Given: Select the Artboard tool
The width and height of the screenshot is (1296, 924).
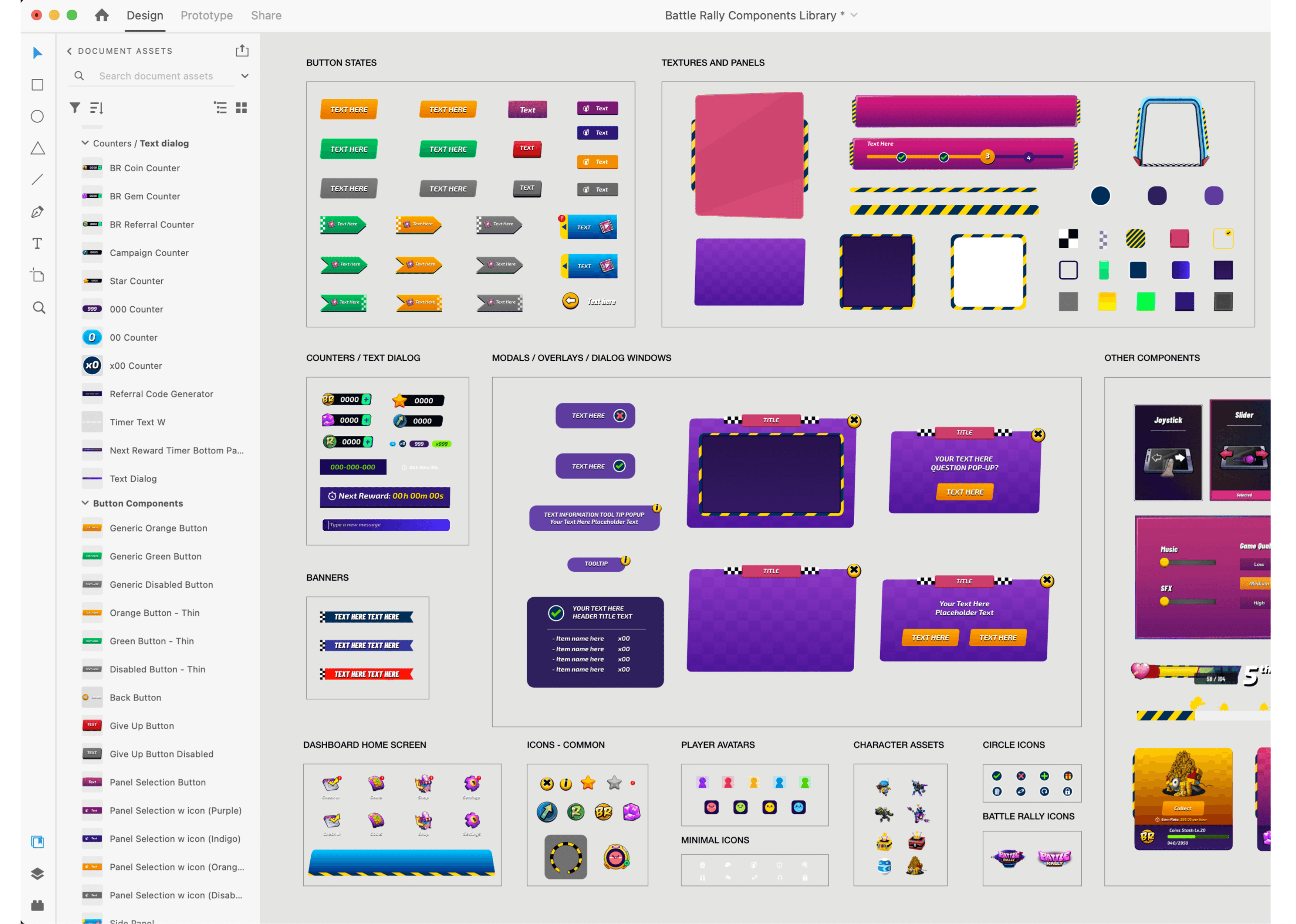Looking at the screenshot, I should (37, 275).
